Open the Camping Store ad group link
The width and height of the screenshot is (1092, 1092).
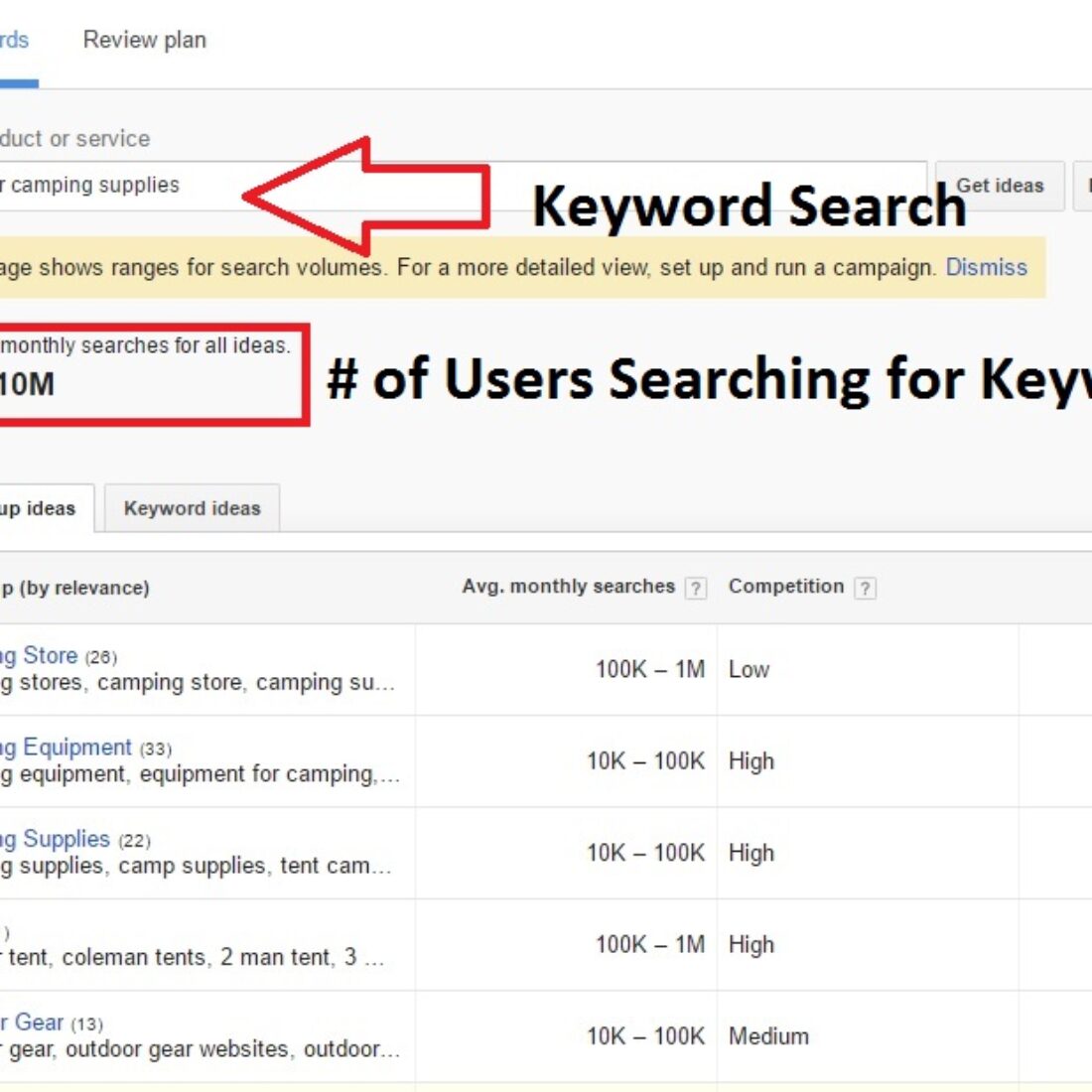[40, 655]
